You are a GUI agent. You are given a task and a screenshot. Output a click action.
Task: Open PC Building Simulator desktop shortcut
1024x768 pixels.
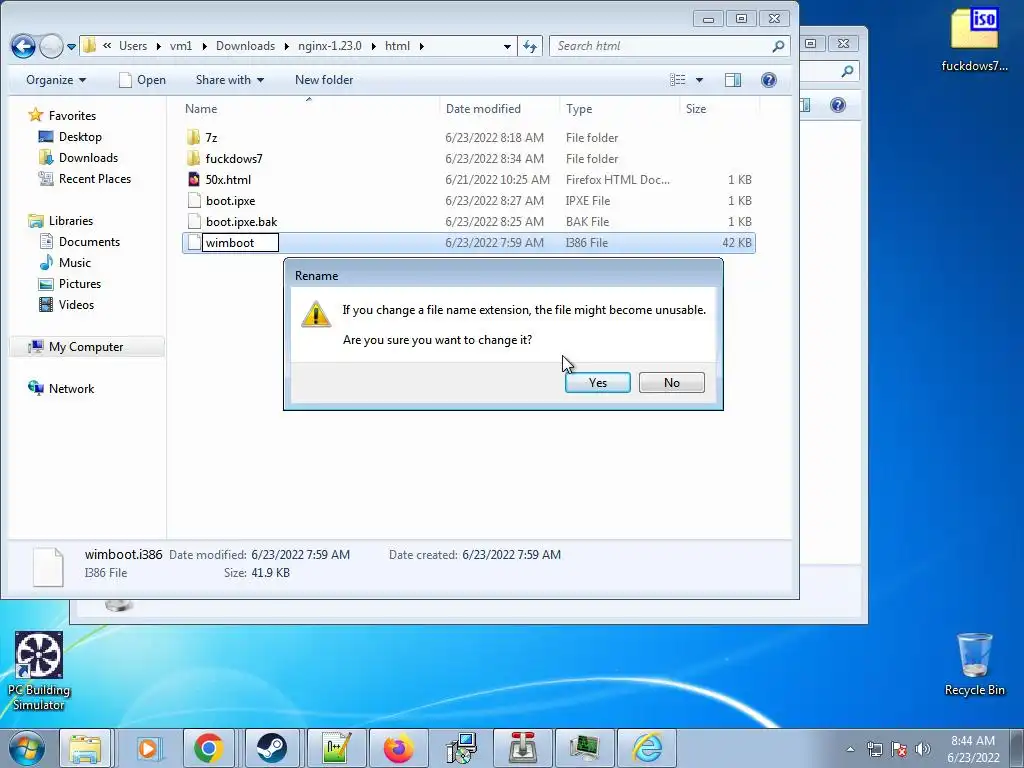pyautogui.click(x=39, y=671)
